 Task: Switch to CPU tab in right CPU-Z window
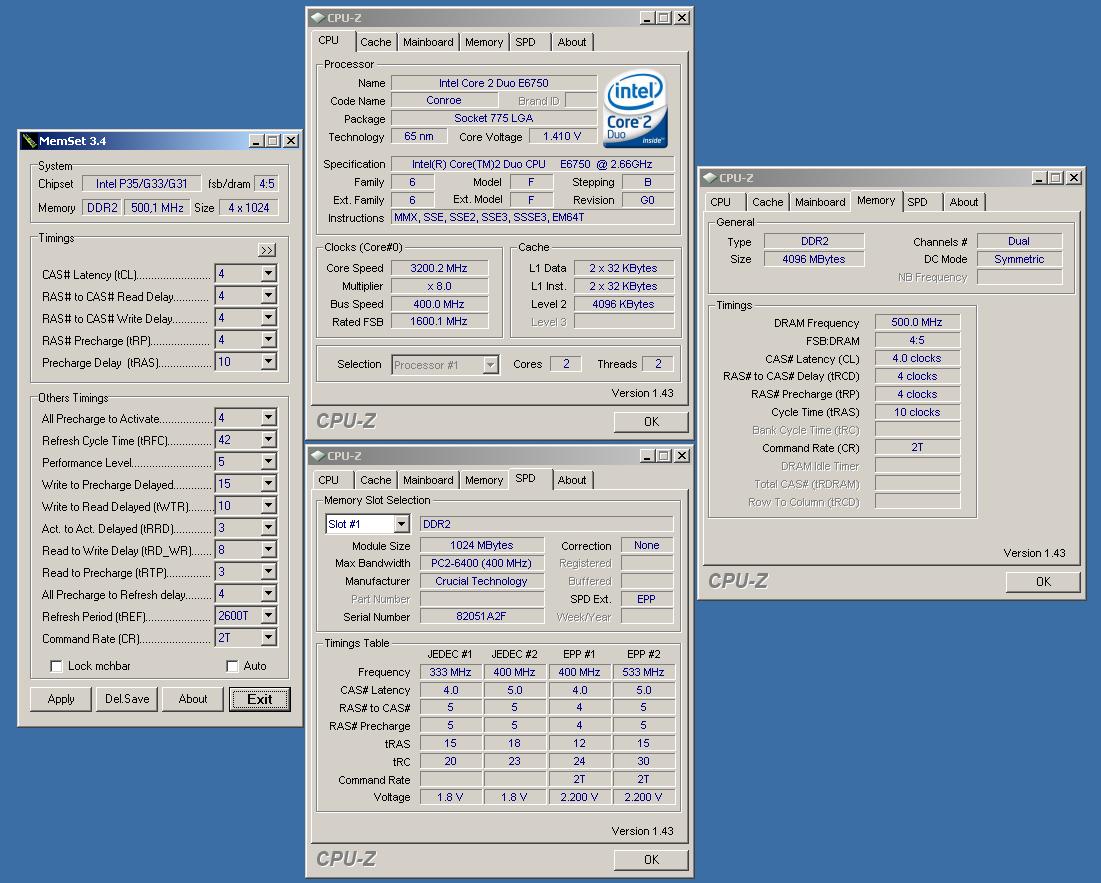(x=720, y=202)
